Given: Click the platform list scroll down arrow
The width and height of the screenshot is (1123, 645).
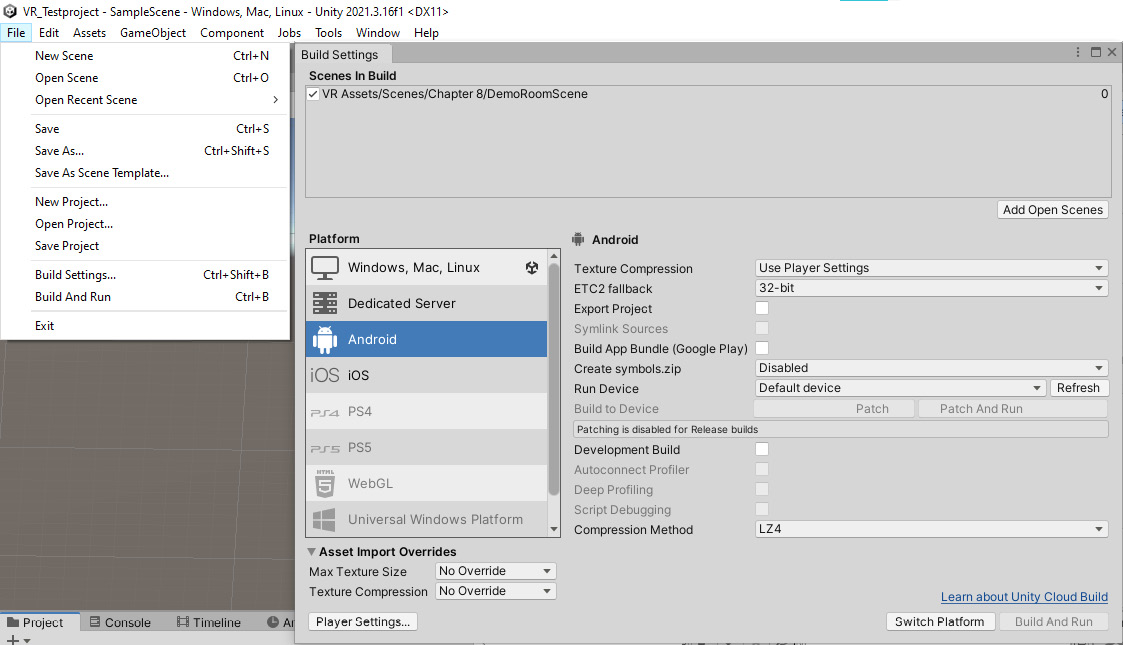Looking at the screenshot, I should (x=554, y=530).
